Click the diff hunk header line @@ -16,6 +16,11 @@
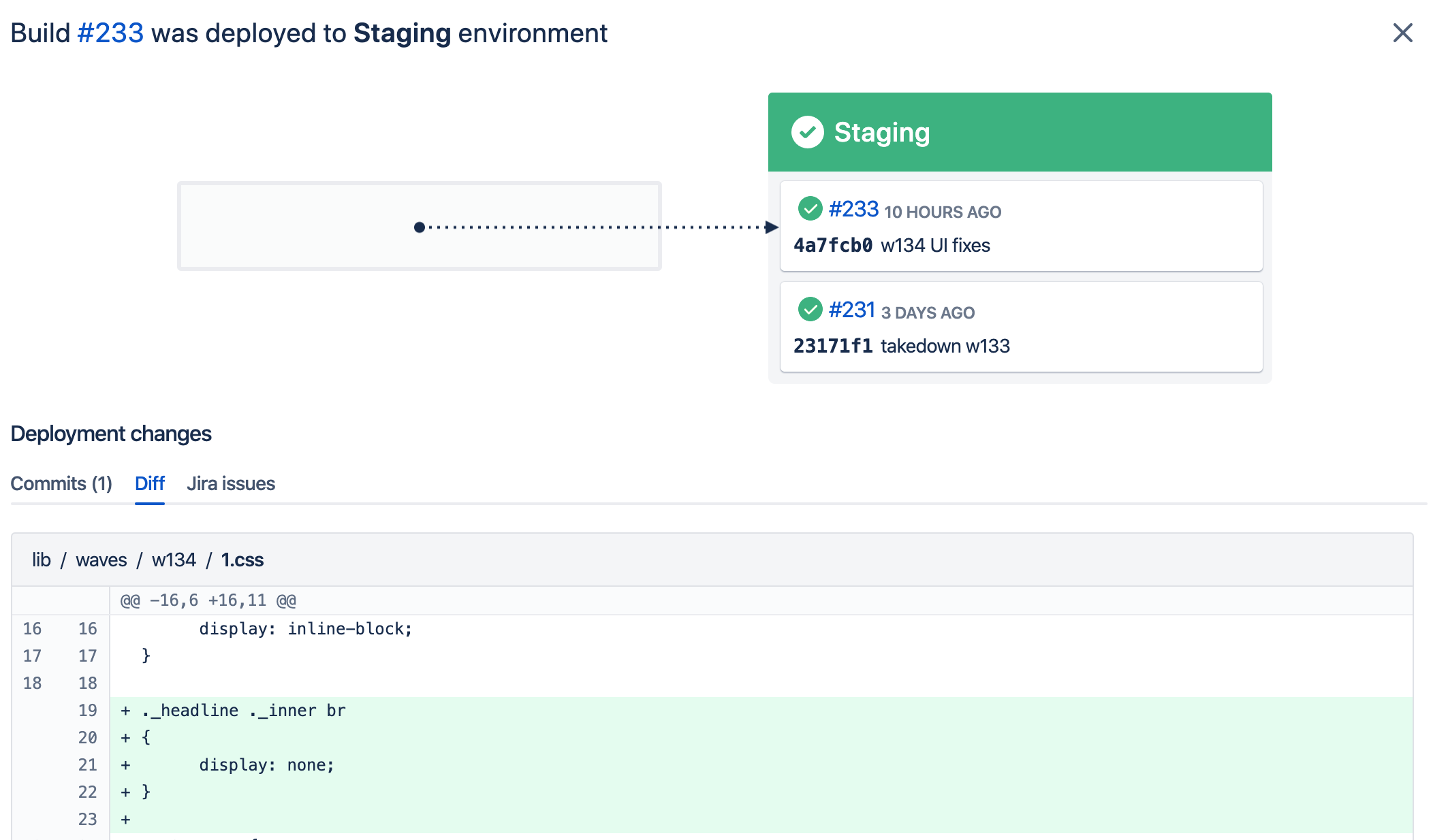 pos(207,600)
